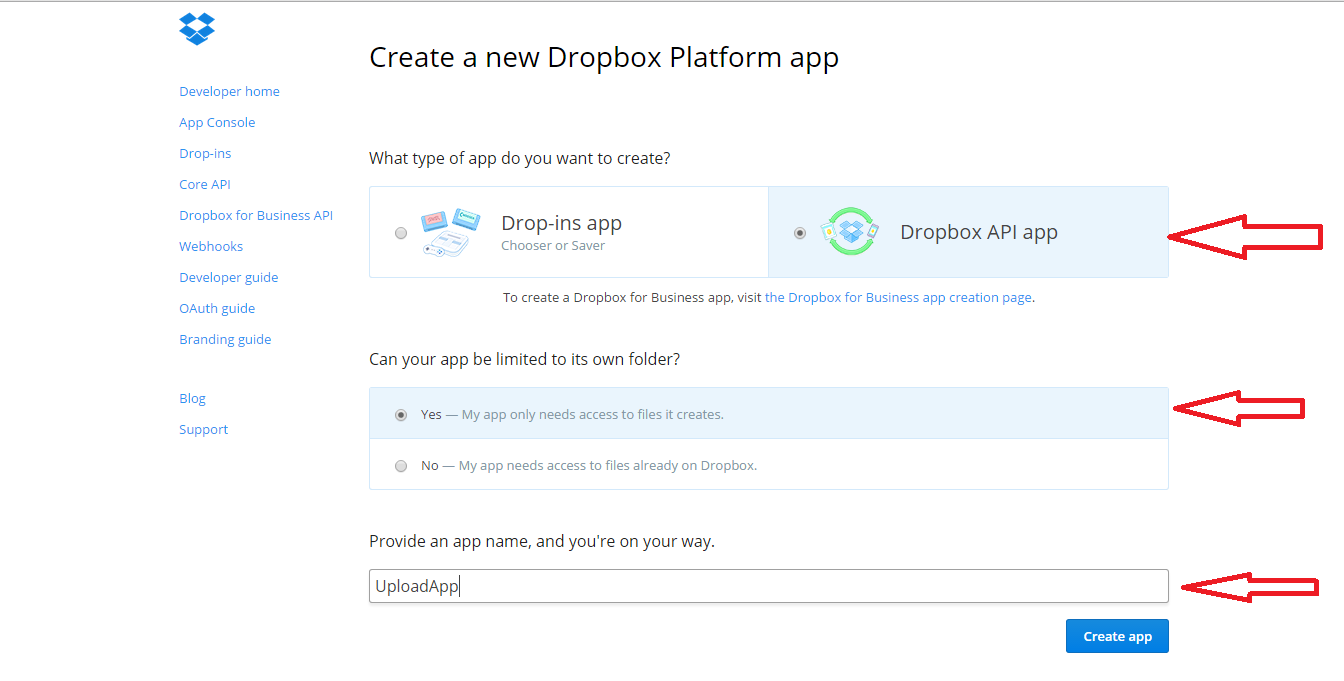Click the Dropbox API app sync icon

[x=850, y=232]
